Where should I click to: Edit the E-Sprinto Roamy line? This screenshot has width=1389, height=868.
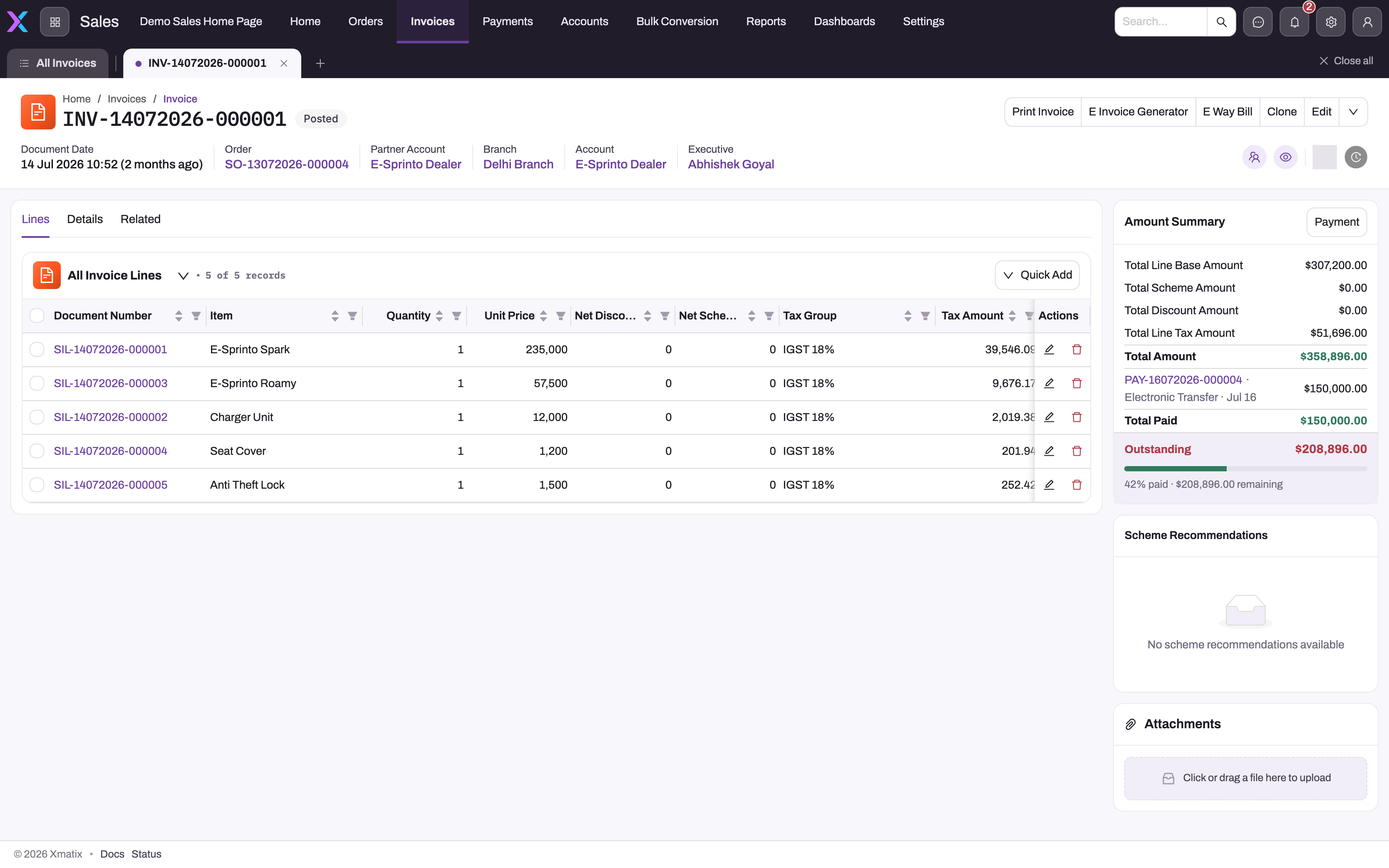pos(1049,383)
